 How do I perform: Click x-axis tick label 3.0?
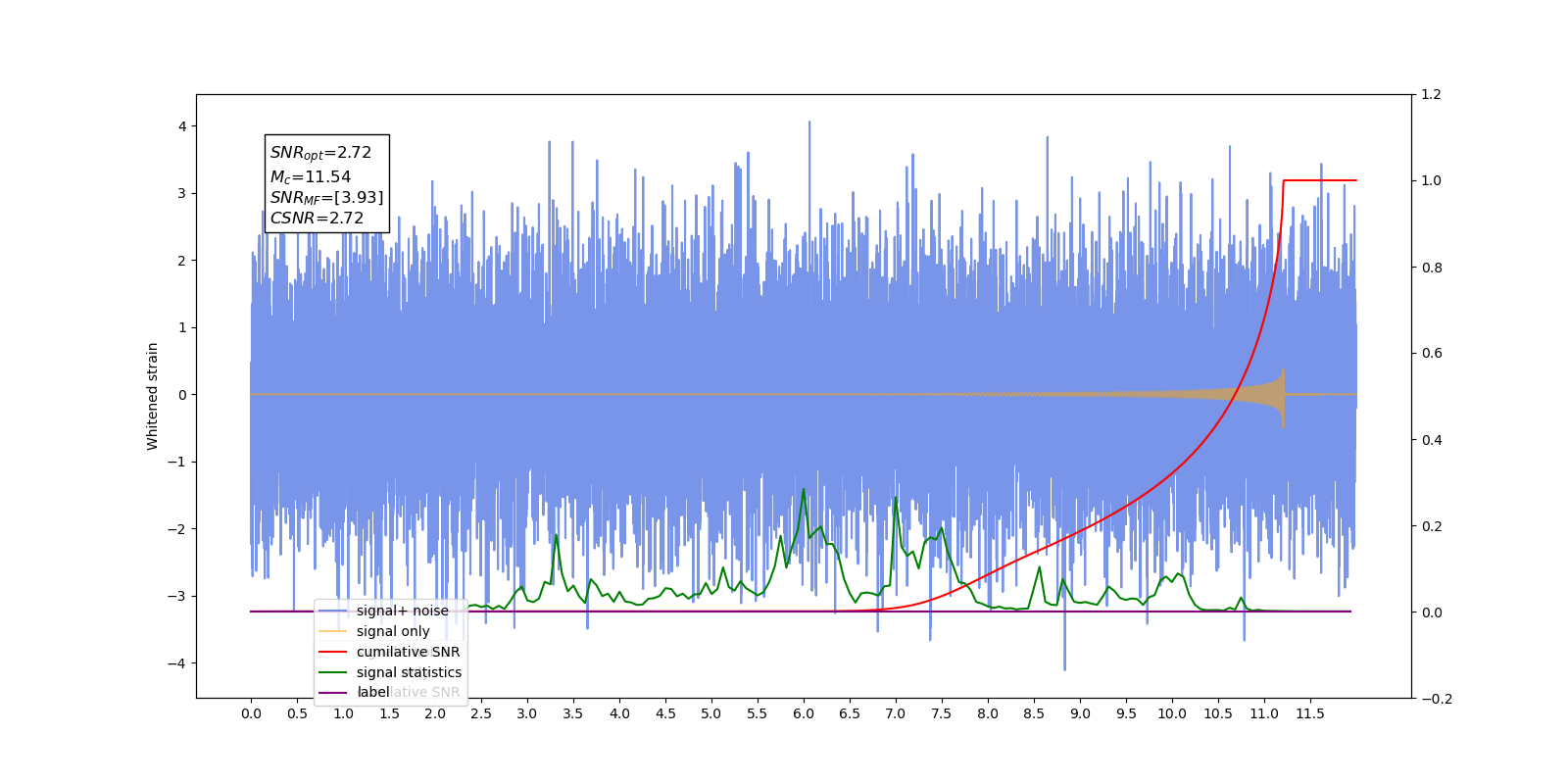[x=527, y=713]
